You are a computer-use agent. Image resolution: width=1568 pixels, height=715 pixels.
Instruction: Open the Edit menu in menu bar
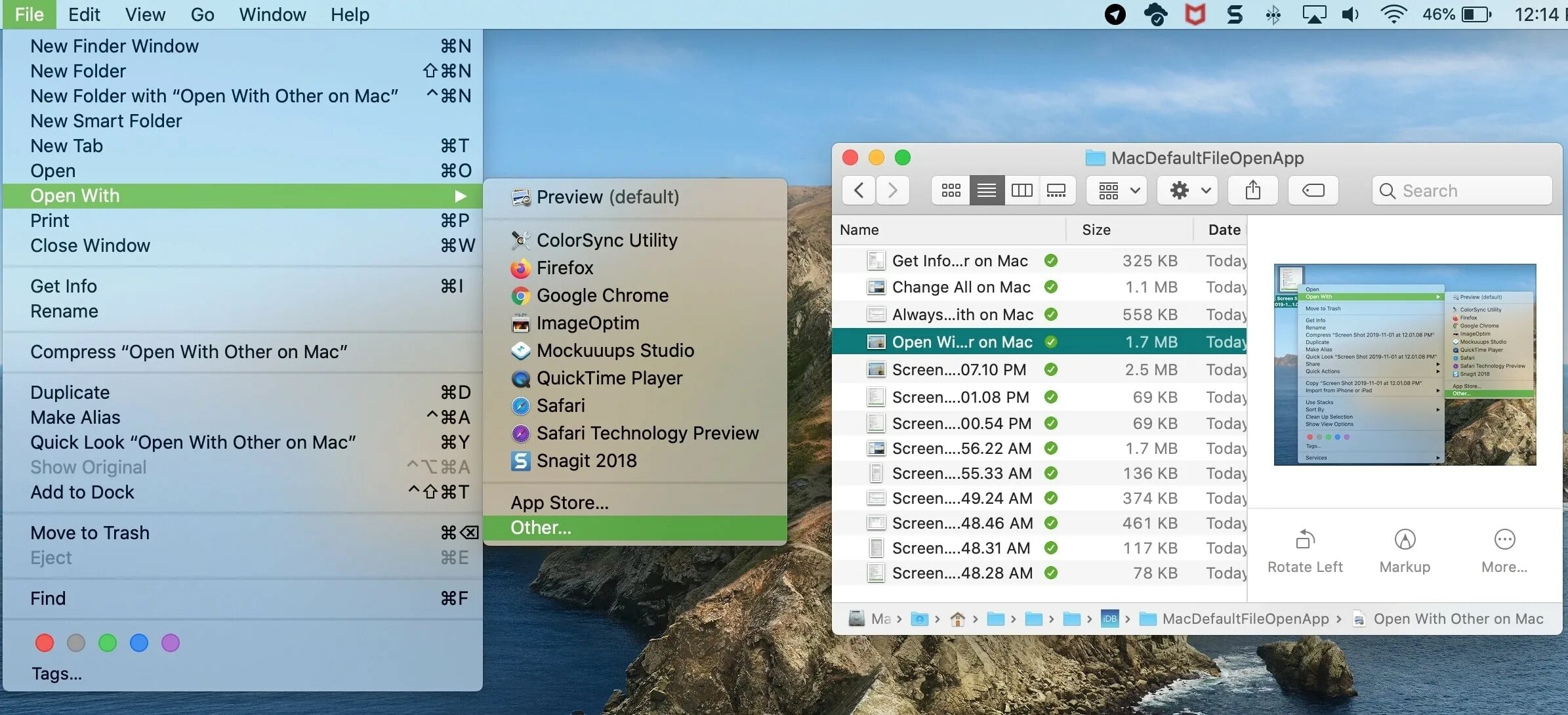coord(84,14)
